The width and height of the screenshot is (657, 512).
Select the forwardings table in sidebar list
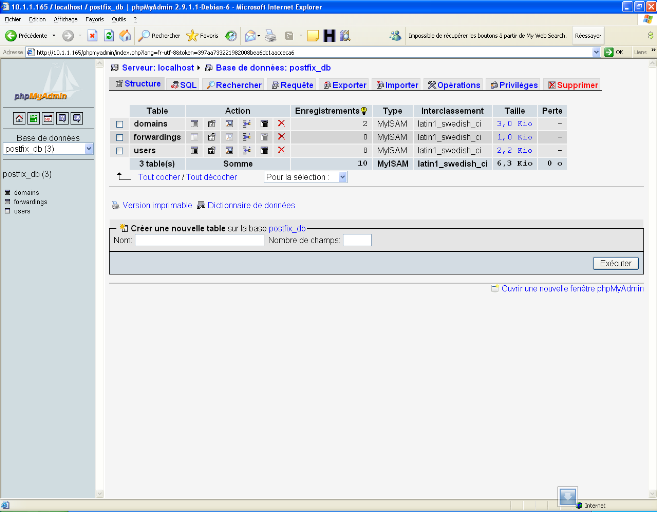[30, 201]
